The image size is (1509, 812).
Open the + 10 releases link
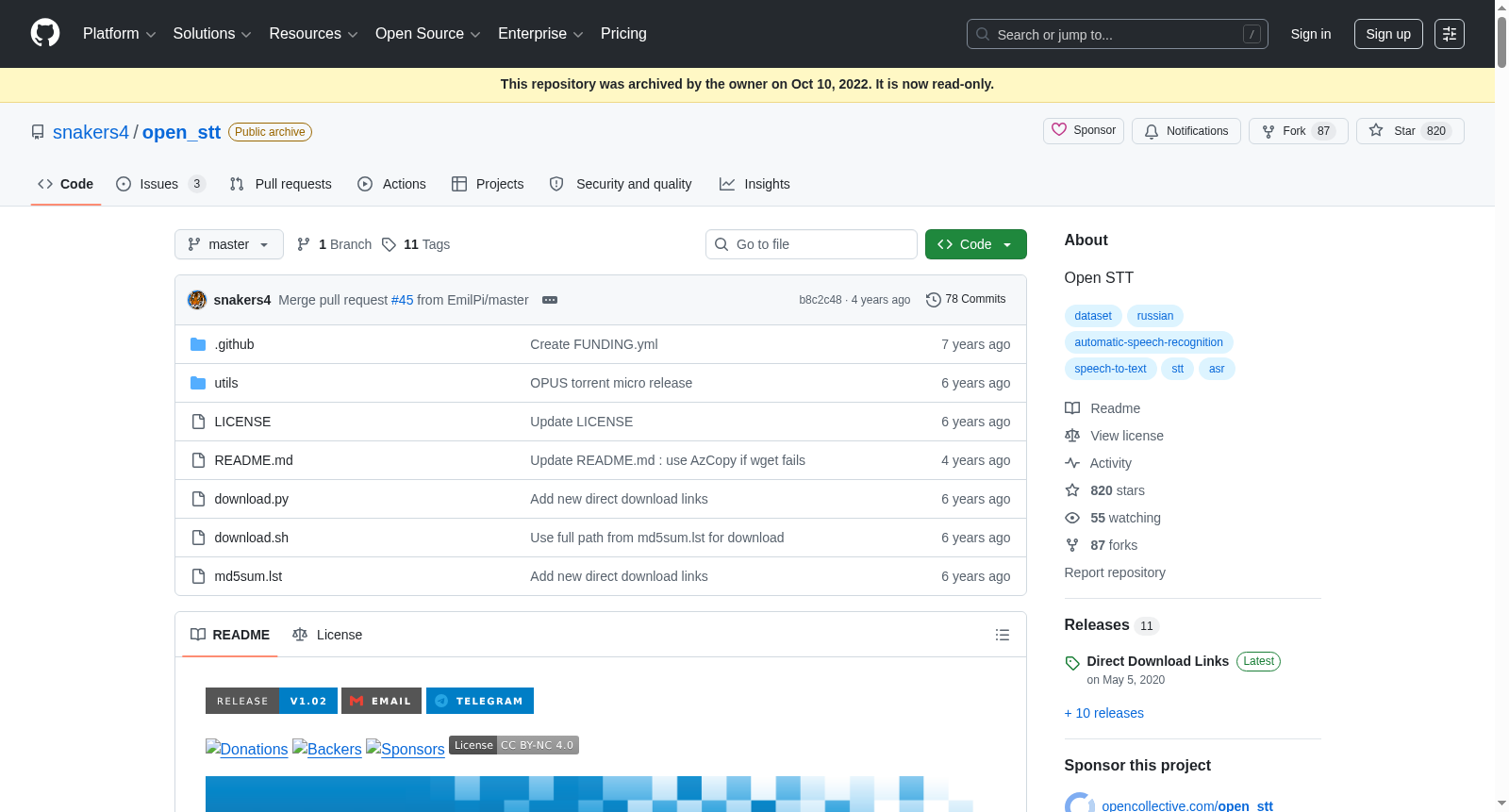click(1104, 713)
